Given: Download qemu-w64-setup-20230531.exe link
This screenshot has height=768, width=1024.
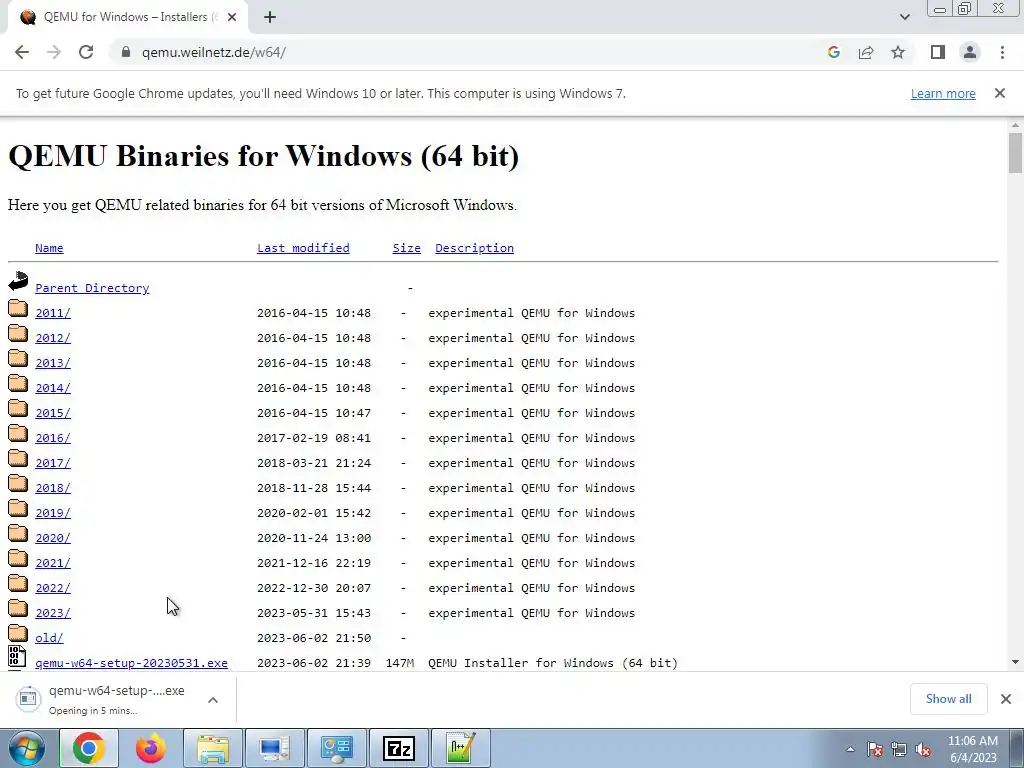Looking at the screenshot, I should (131, 663).
